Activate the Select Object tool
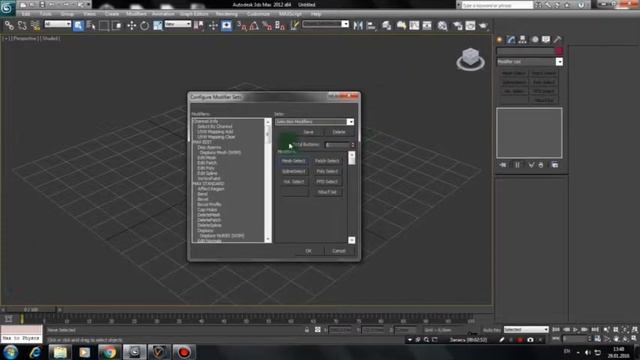Screen dimensions: 640x360 (78, 26)
